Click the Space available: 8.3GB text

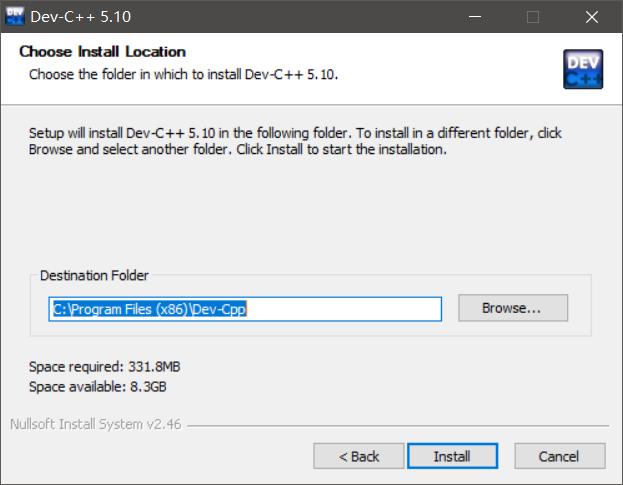point(98,386)
